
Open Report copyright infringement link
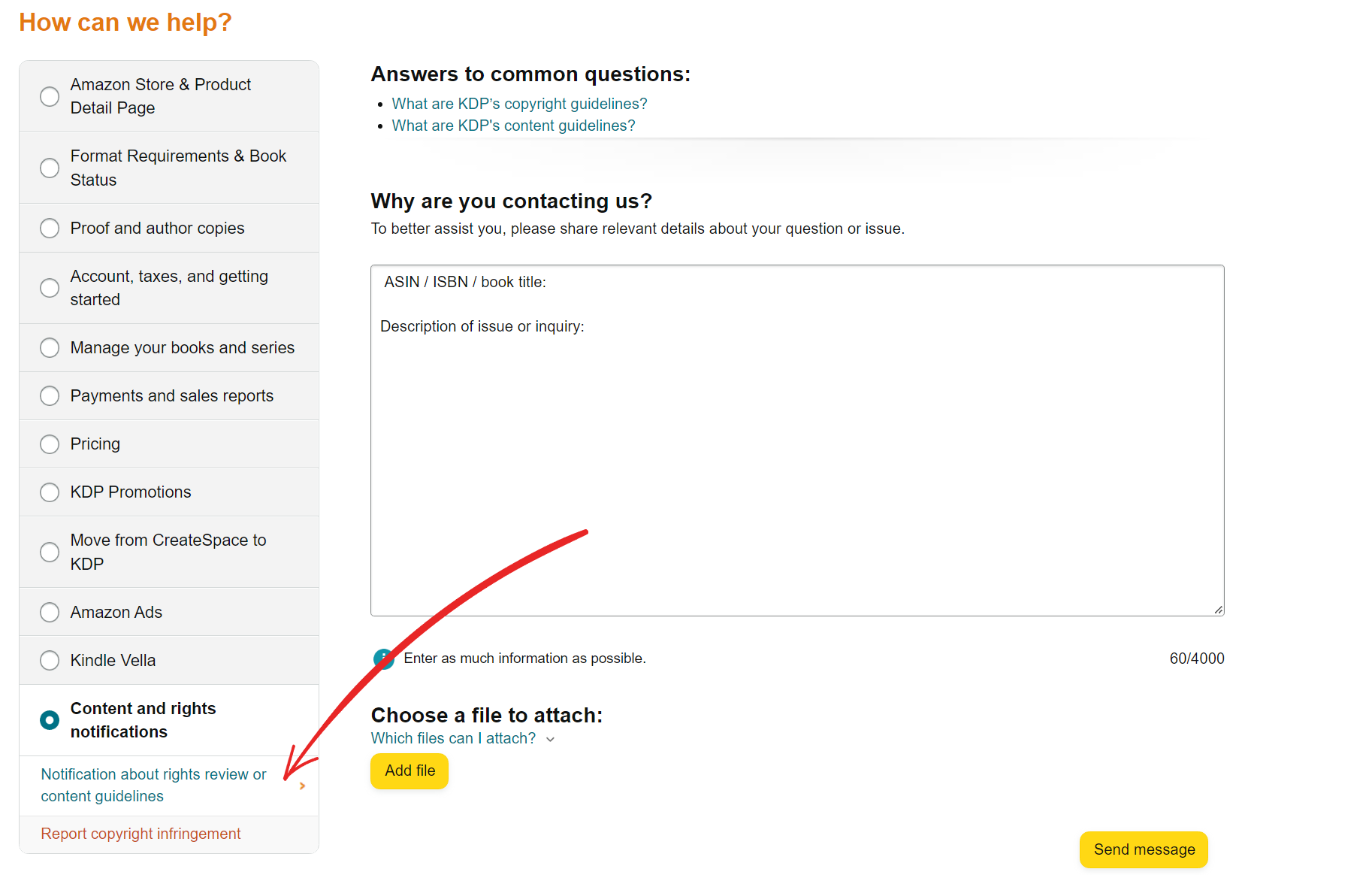(x=141, y=834)
